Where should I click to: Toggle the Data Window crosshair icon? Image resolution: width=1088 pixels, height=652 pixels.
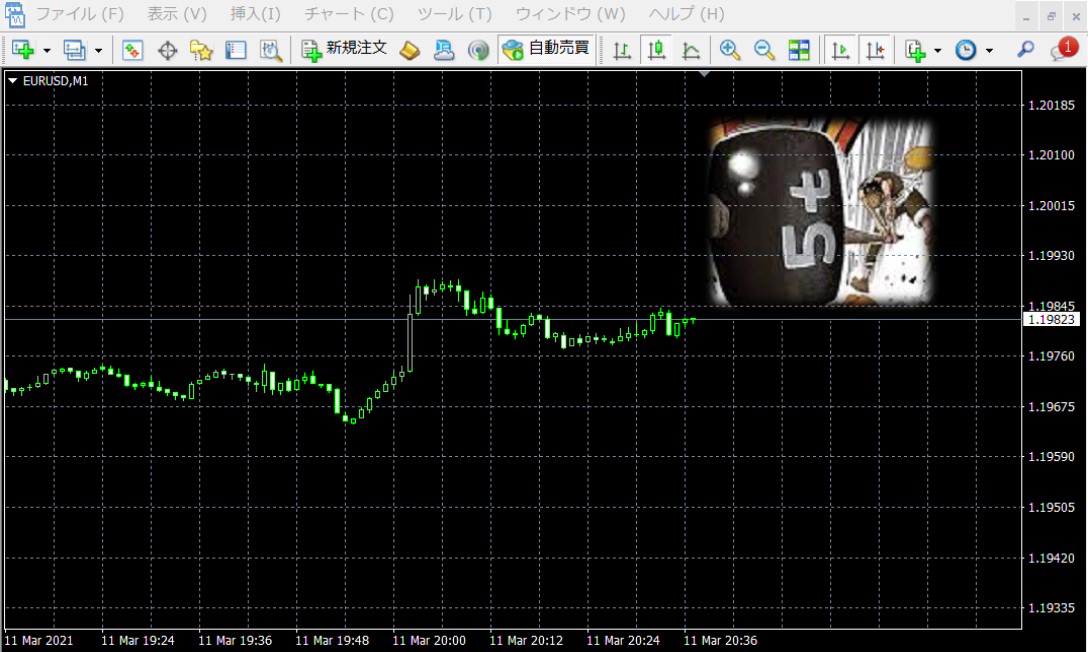167,50
